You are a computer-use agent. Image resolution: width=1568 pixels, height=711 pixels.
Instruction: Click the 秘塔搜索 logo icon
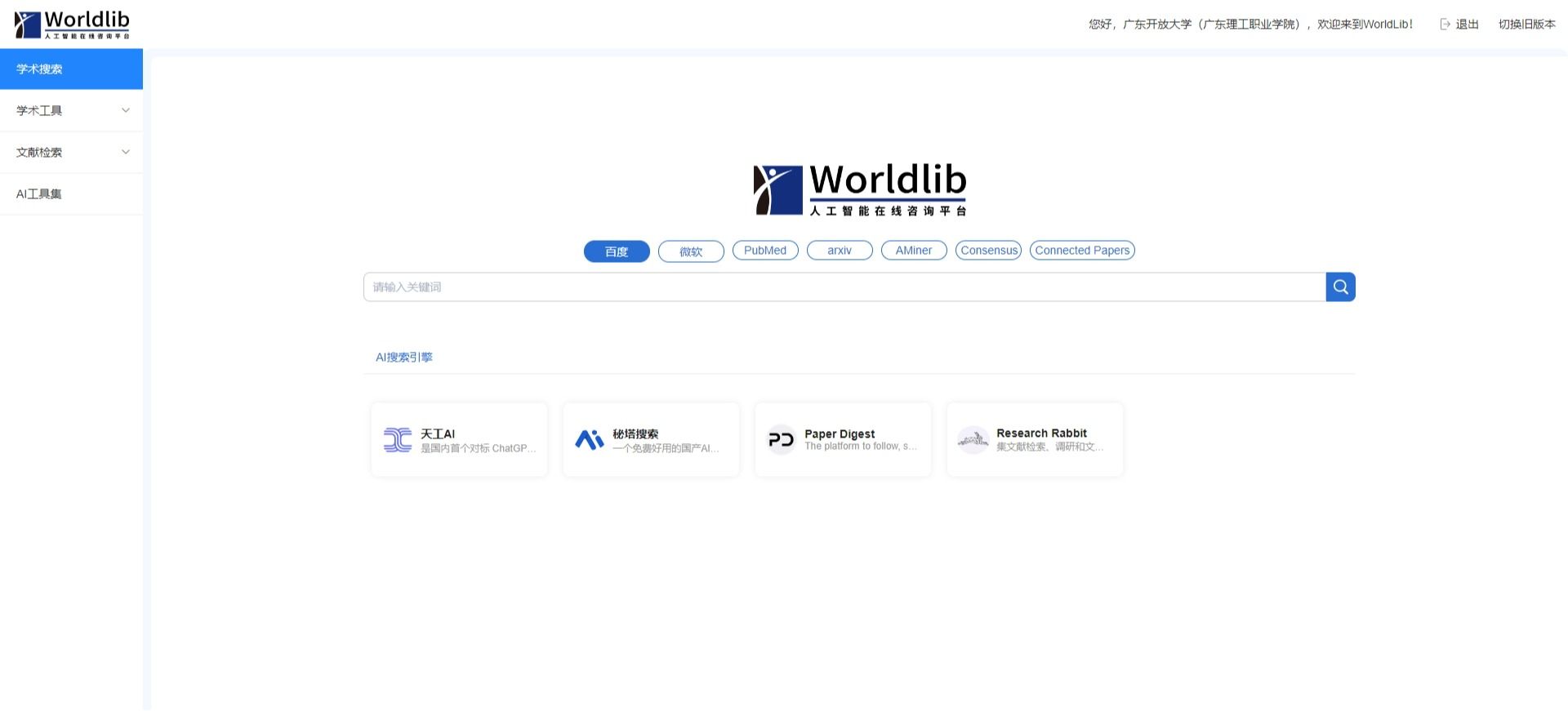(x=590, y=440)
